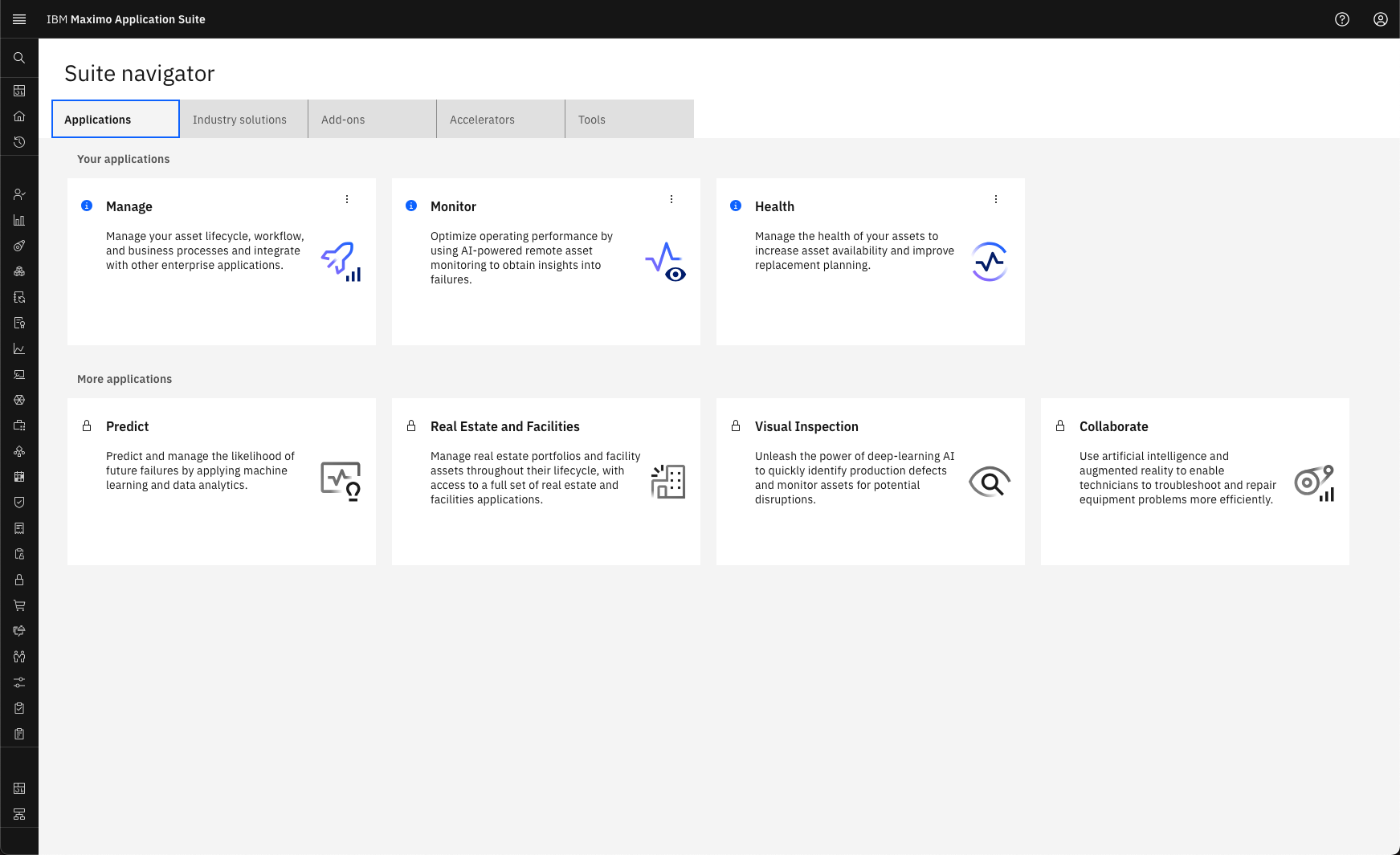Click the stacked cubes sidebar icon
The image size is (1400, 855).
(19, 271)
